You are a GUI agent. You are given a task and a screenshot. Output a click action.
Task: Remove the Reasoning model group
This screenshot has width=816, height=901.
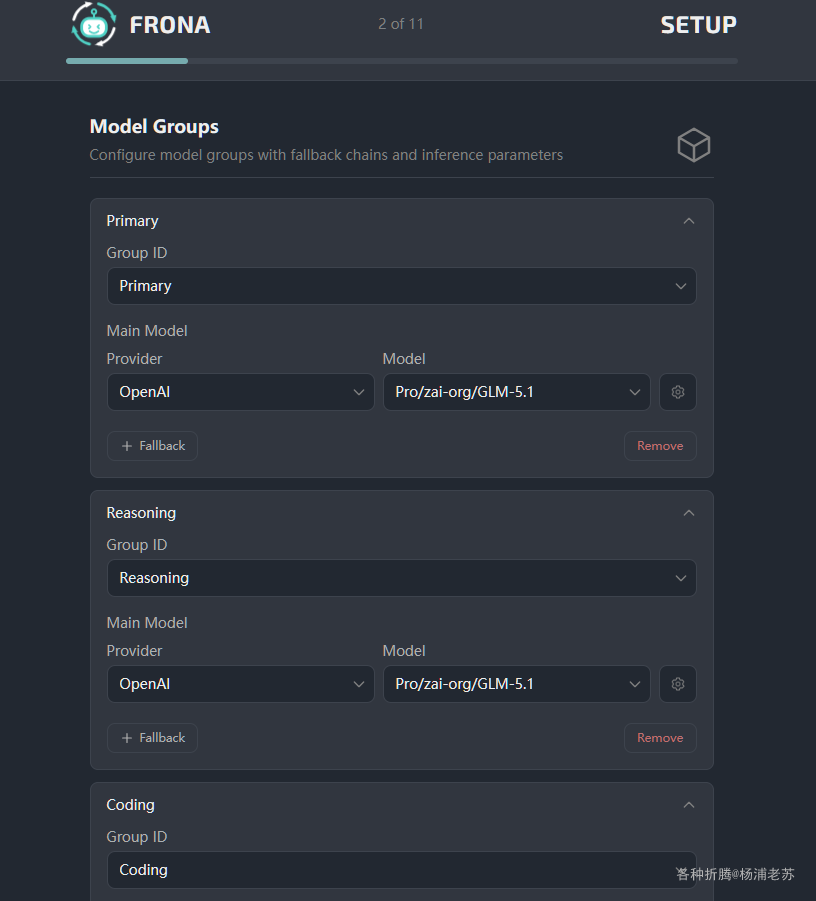pyautogui.click(x=660, y=738)
